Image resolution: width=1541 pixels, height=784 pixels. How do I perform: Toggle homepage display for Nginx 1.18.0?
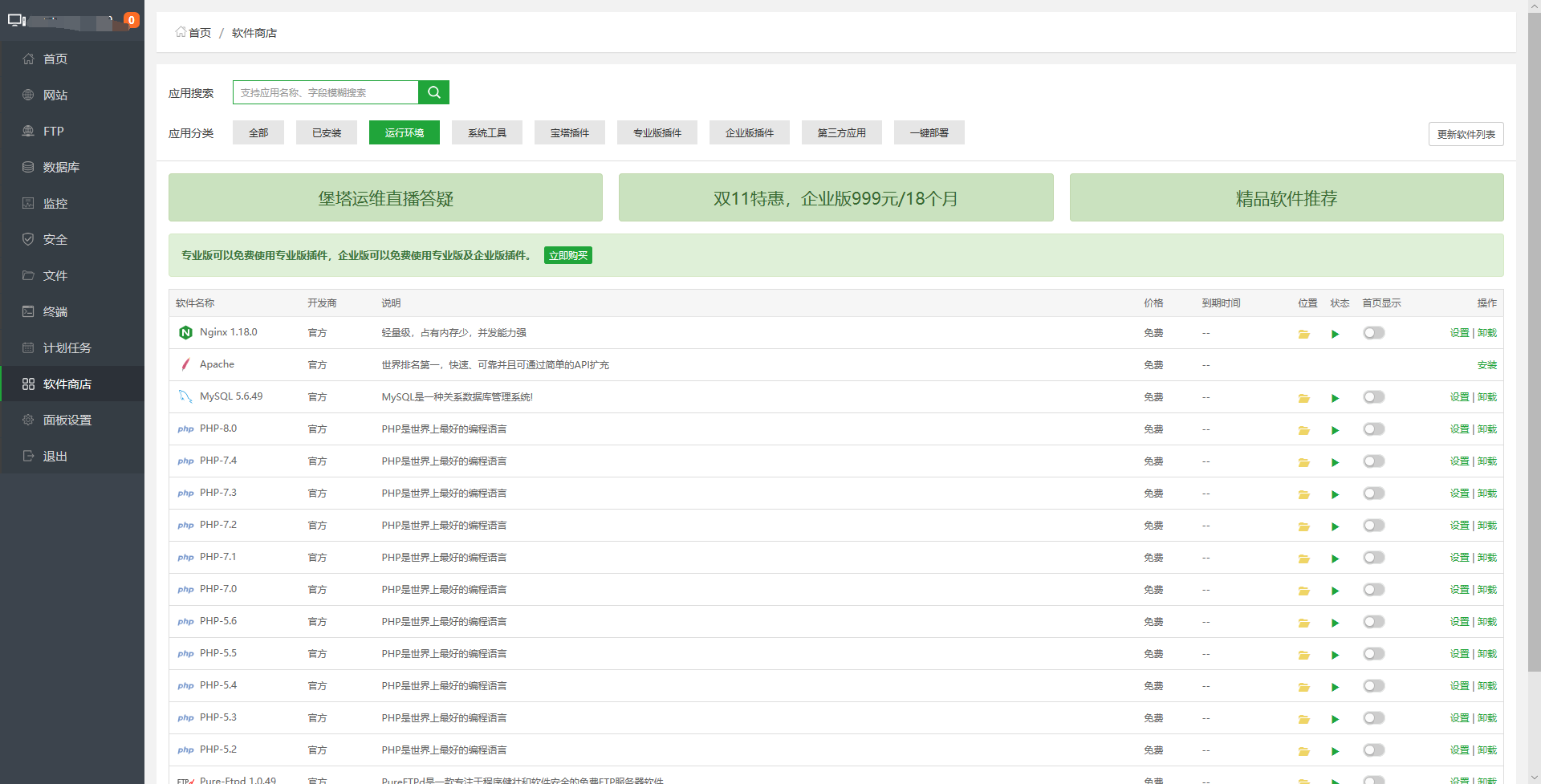[1373, 333]
